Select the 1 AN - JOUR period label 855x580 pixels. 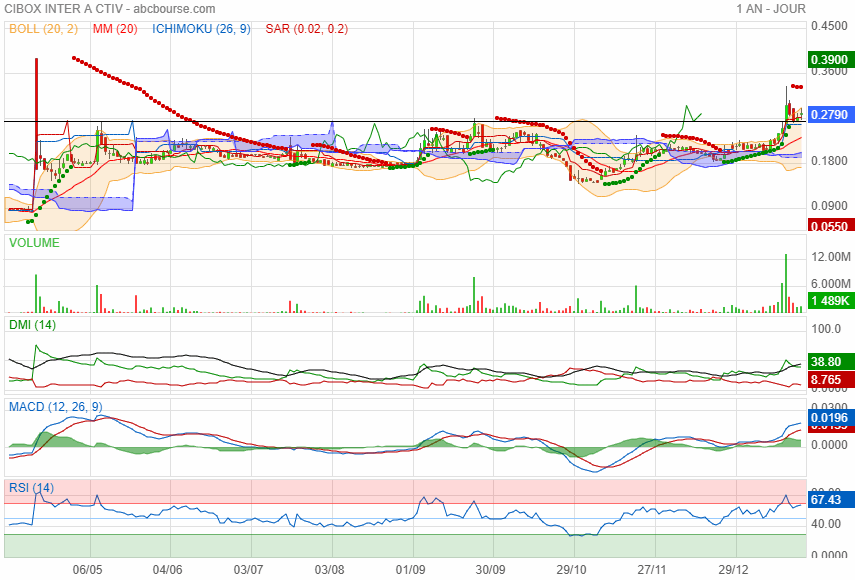coord(770,9)
